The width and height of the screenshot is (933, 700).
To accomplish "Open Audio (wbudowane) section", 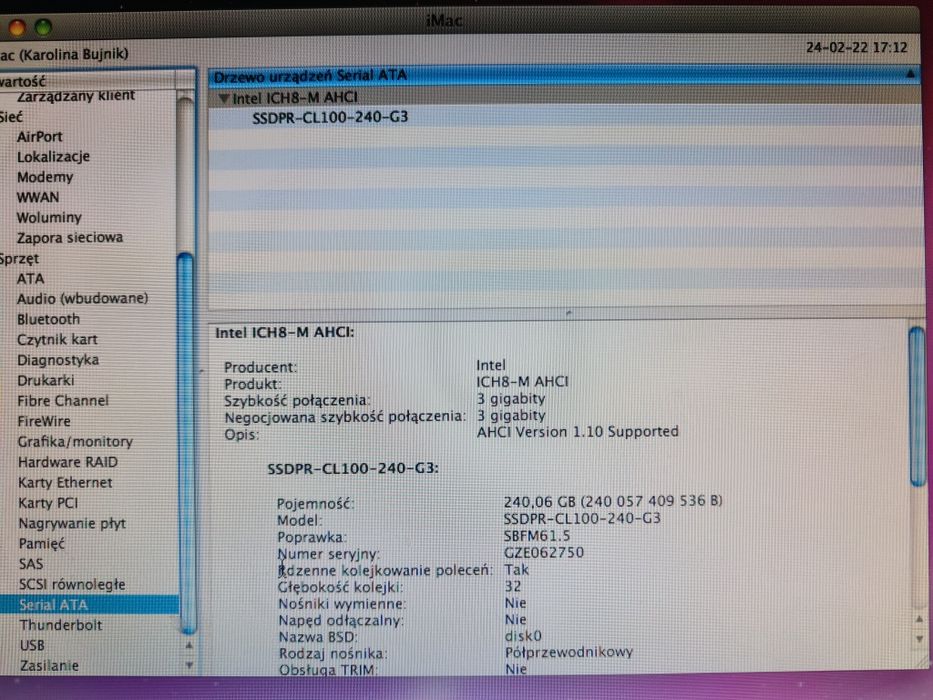I will pos(82,299).
